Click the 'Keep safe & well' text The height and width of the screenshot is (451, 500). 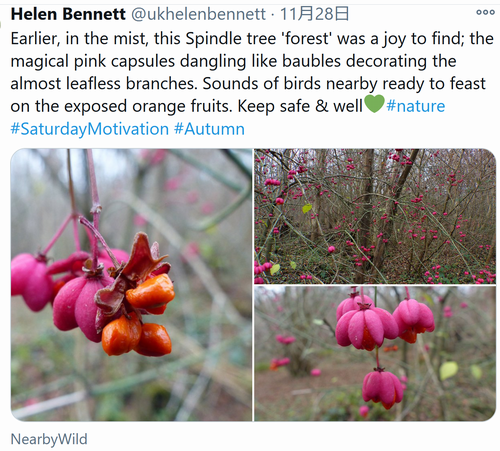[x=300, y=106]
